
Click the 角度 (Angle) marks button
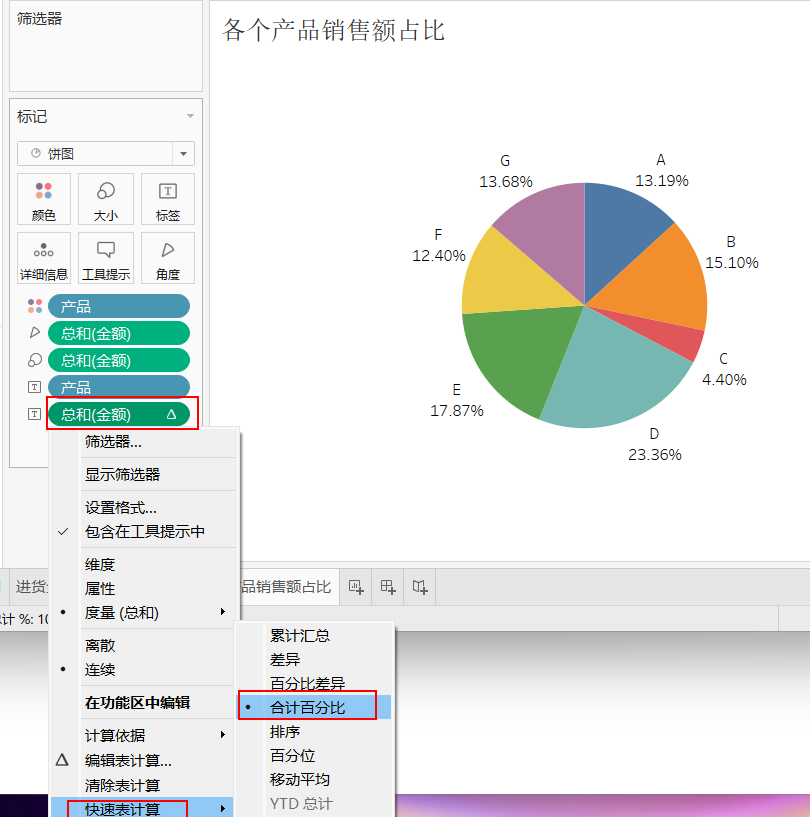[167, 258]
